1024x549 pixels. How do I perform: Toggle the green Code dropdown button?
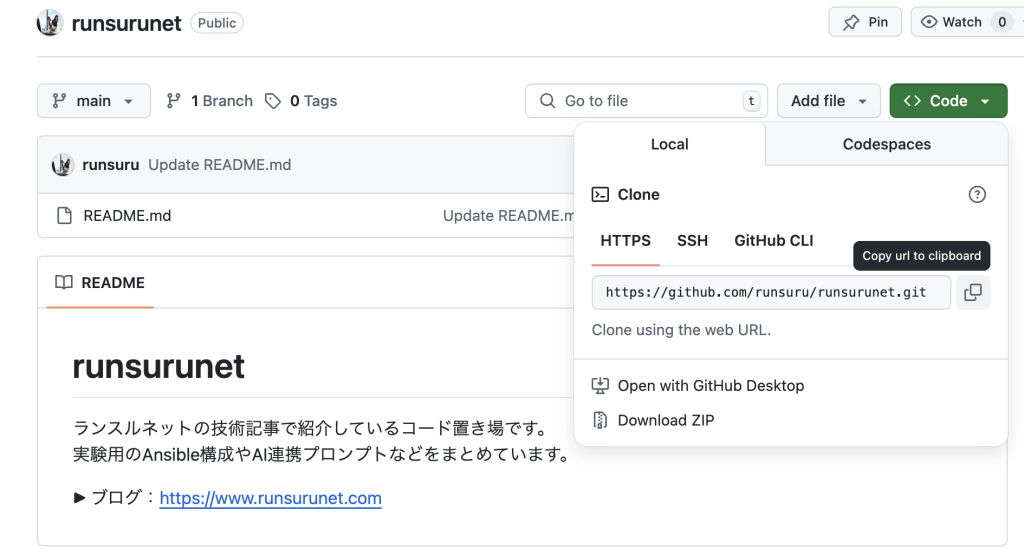tap(948, 101)
